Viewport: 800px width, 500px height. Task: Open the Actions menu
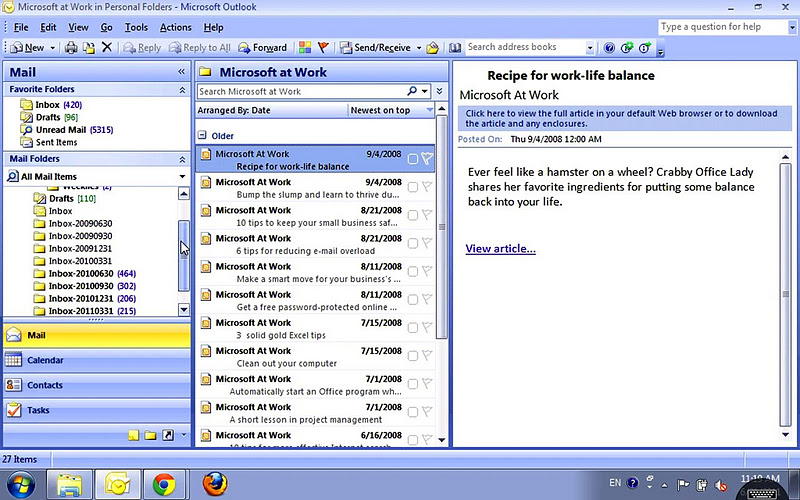tap(176, 28)
